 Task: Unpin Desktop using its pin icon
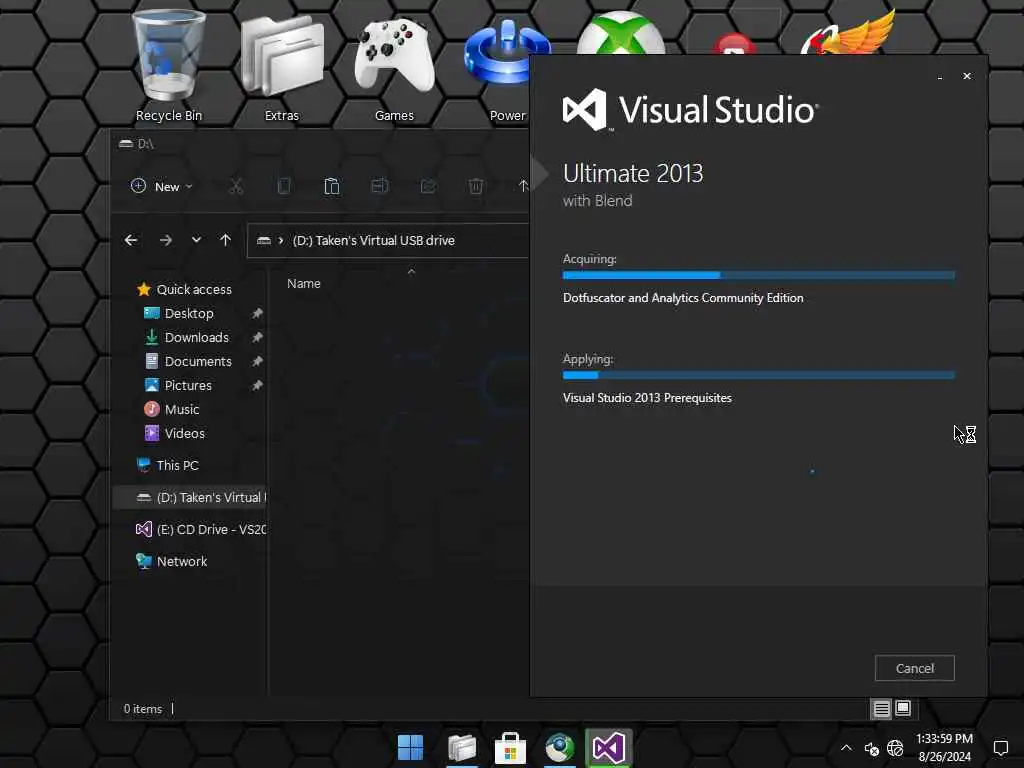pos(257,313)
